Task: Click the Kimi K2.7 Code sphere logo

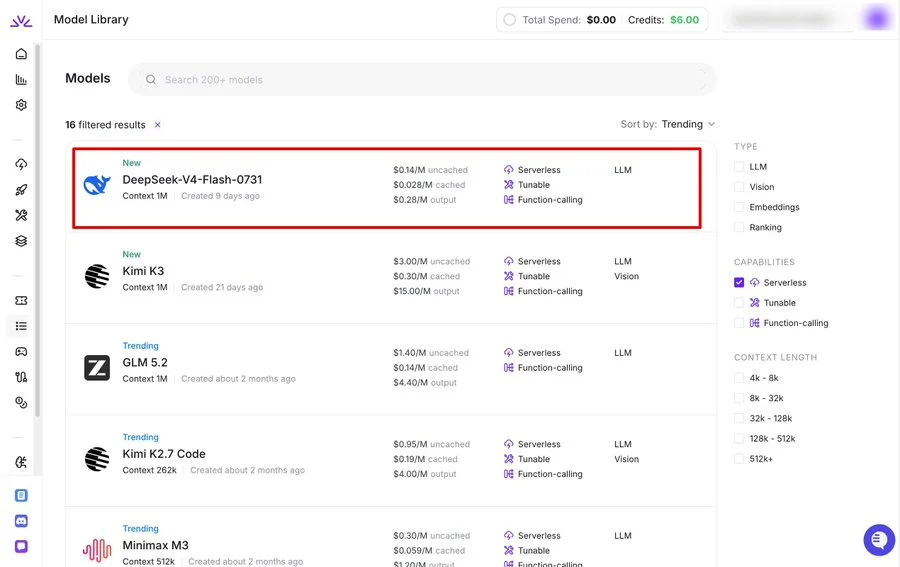Action: (x=97, y=459)
